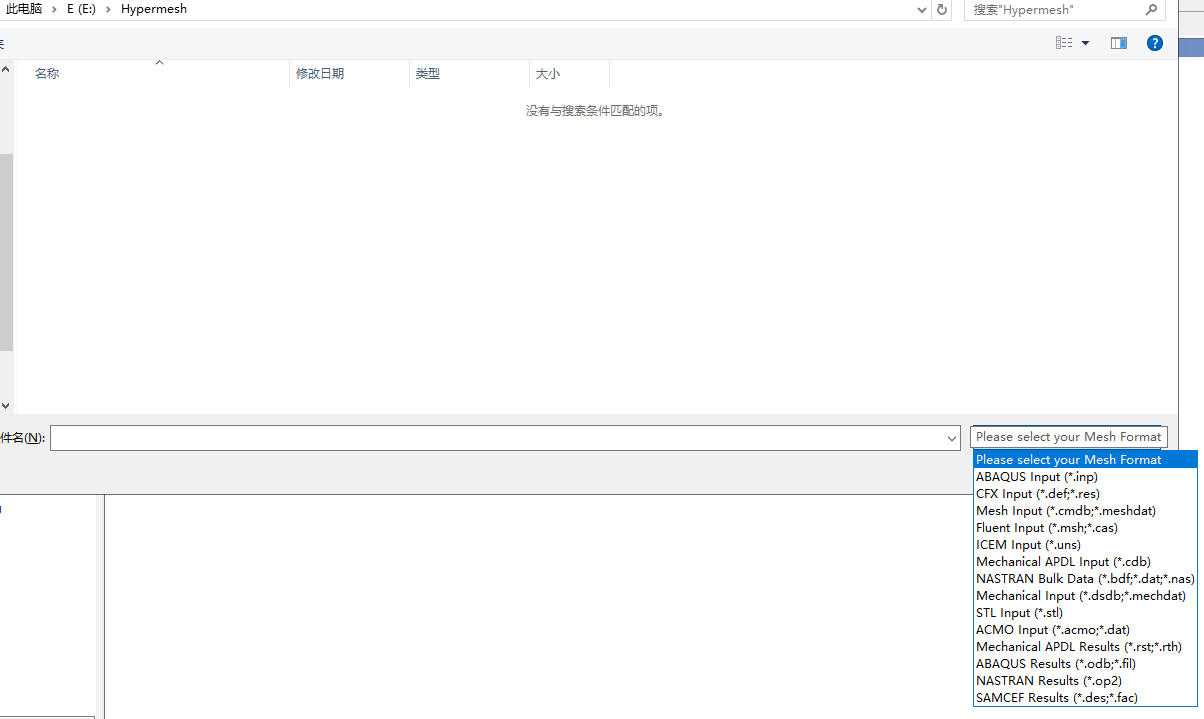Focus the file name input field
The height and width of the screenshot is (719, 1204).
coord(497,438)
